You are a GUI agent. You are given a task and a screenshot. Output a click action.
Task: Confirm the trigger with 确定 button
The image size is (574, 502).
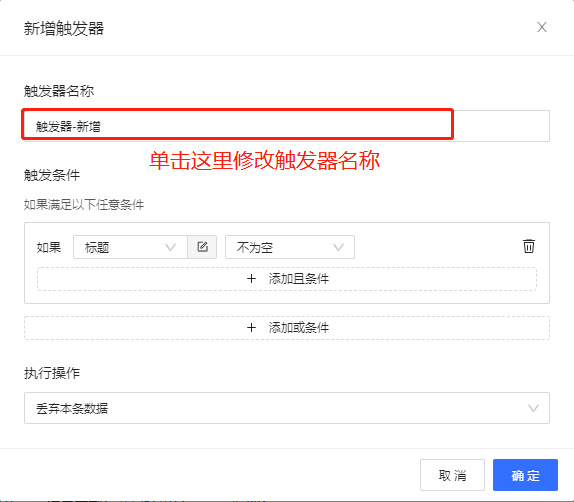point(525,475)
